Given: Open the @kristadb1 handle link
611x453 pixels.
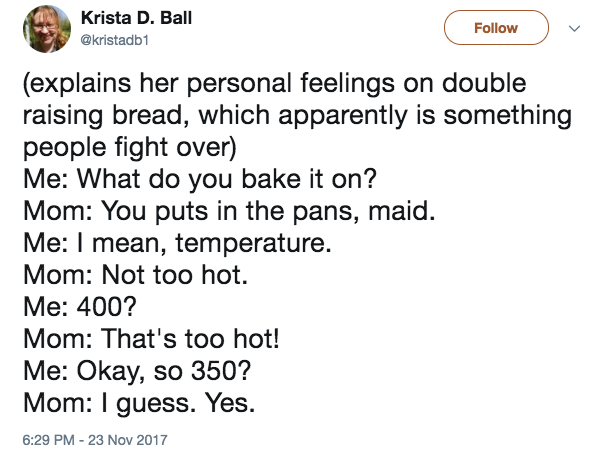Looking at the screenshot, I should [x=115, y=40].
